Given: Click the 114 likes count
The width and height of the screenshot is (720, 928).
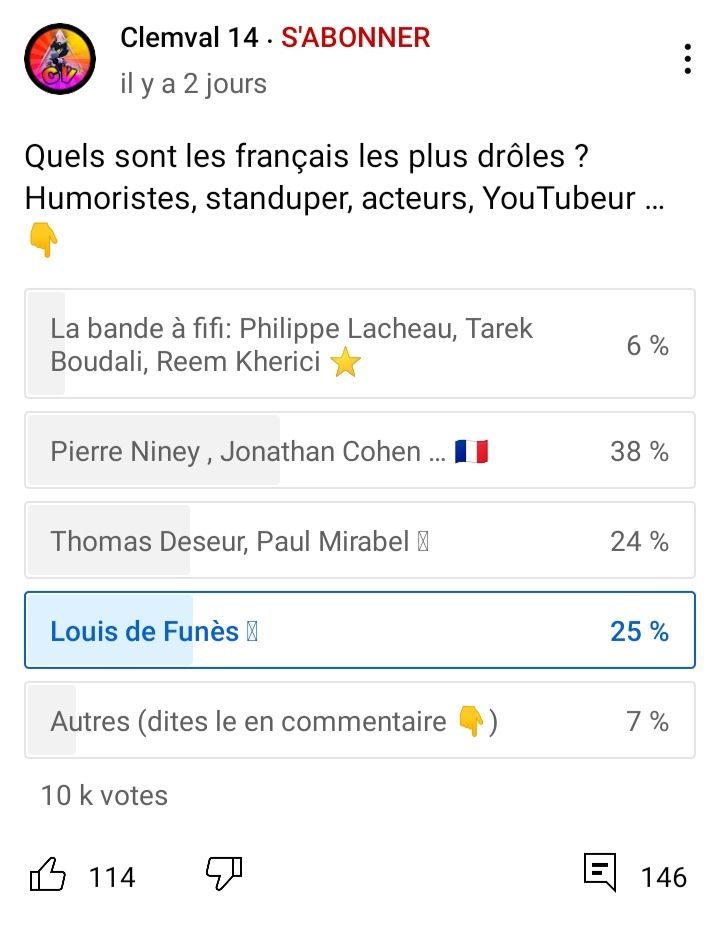Looking at the screenshot, I should point(112,877).
